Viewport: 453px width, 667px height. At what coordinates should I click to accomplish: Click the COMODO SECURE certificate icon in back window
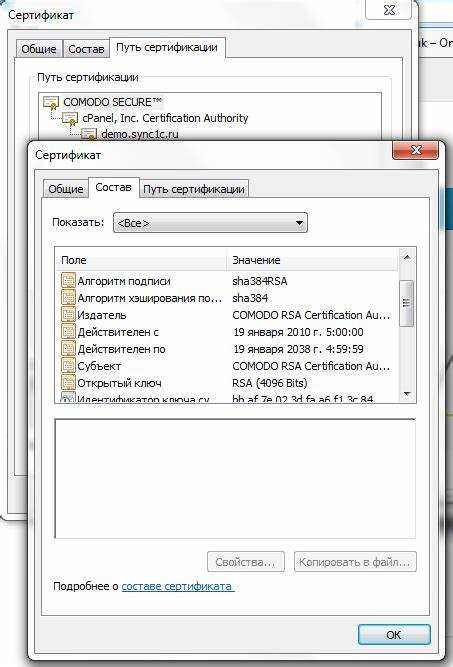tap(51, 103)
